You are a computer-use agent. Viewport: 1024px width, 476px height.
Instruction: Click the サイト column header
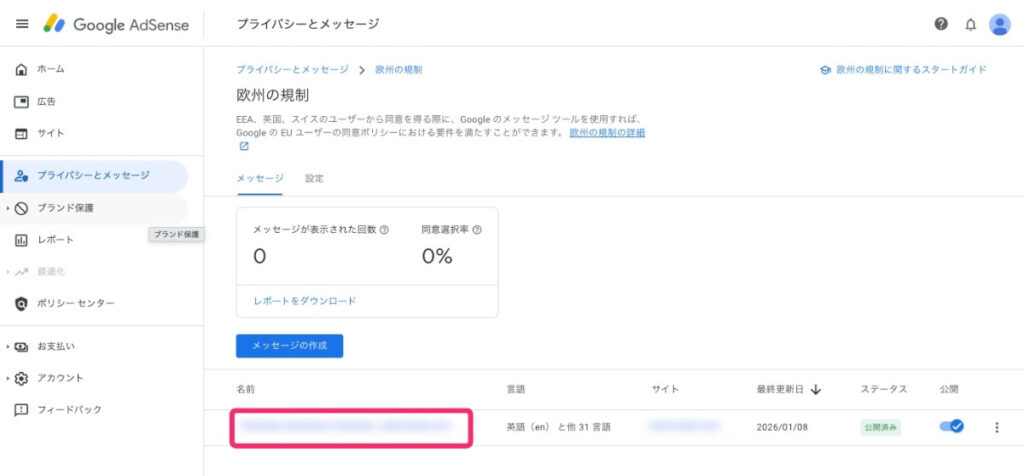[665, 390]
